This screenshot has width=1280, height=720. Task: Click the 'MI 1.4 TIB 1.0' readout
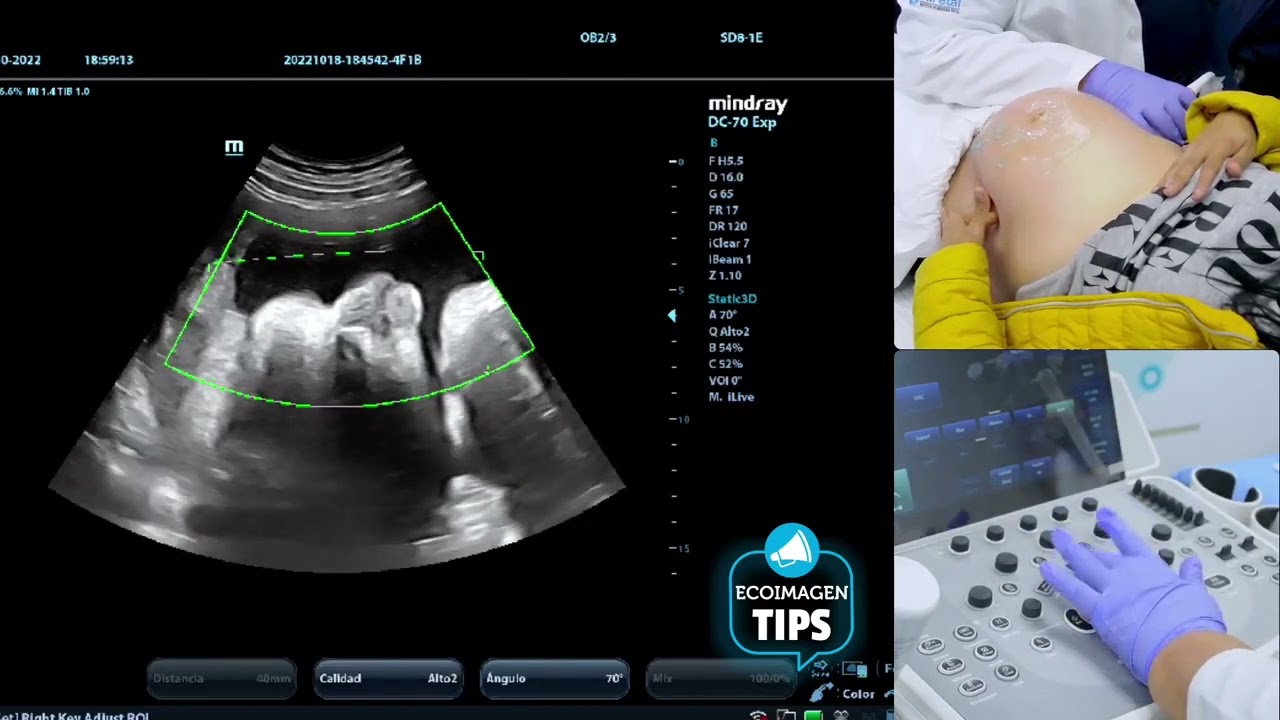(x=58, y=91)
